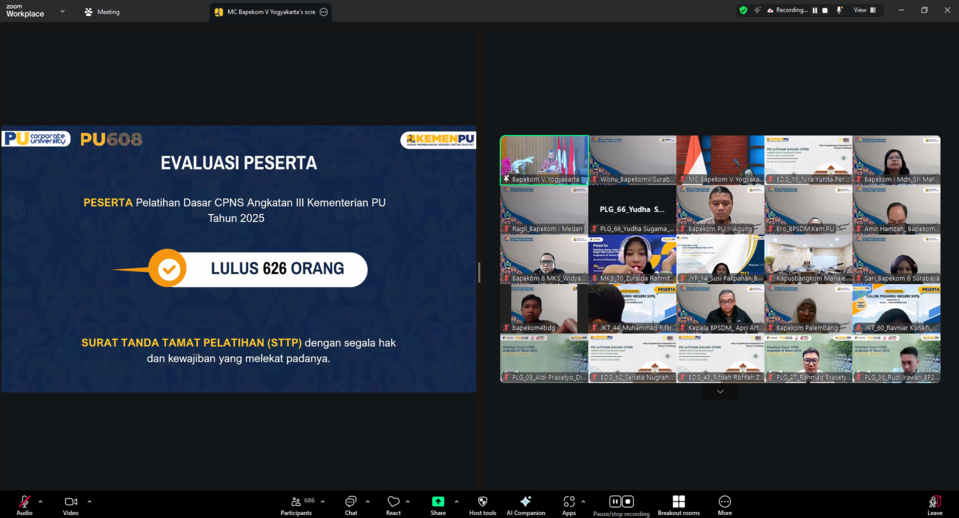Open the View layout button
Viewport: 959px width, 518px height.
864,10
